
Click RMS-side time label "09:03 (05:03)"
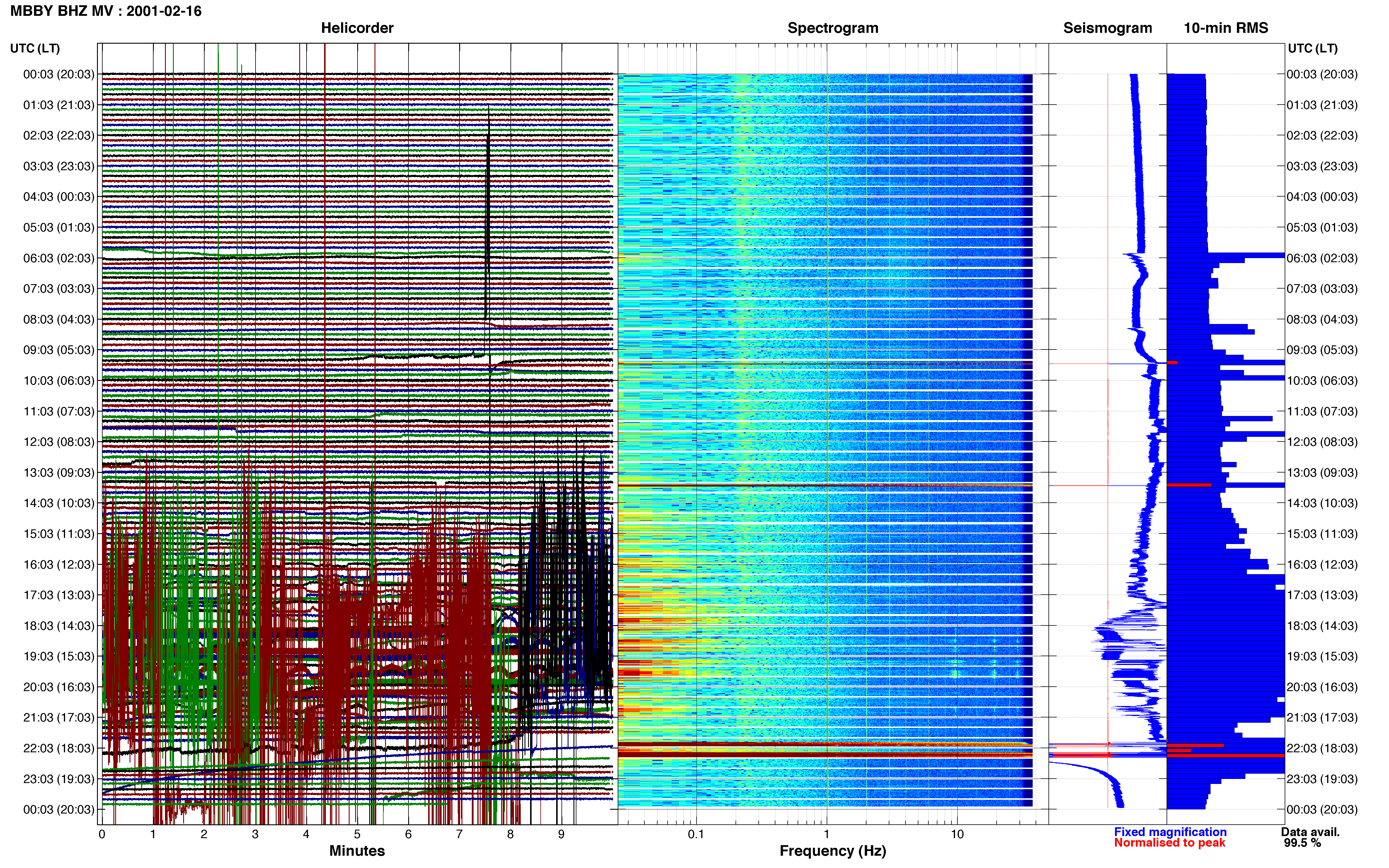coord(1322,350)
